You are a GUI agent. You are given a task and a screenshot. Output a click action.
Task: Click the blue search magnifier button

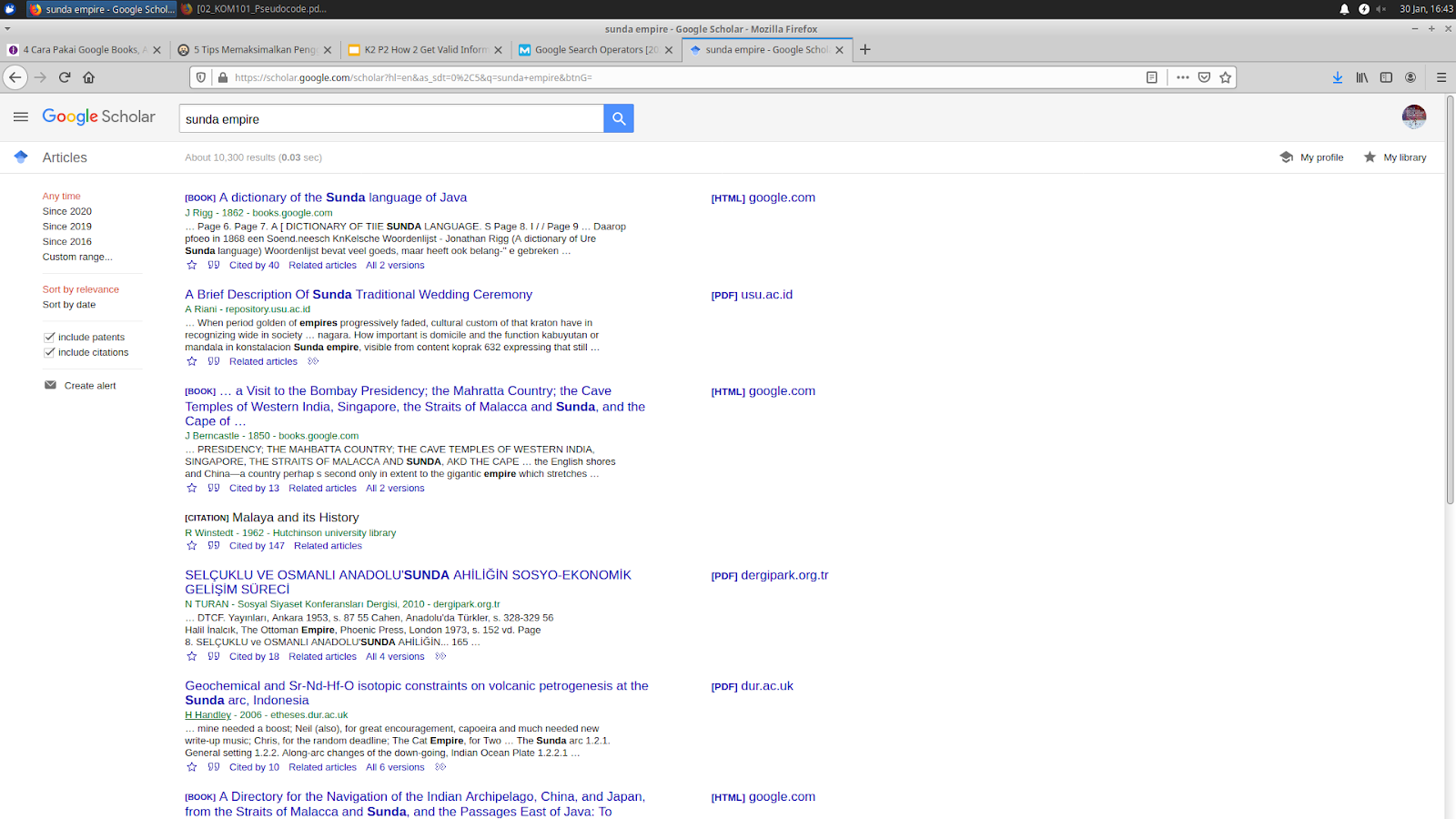tap(619, 118)
